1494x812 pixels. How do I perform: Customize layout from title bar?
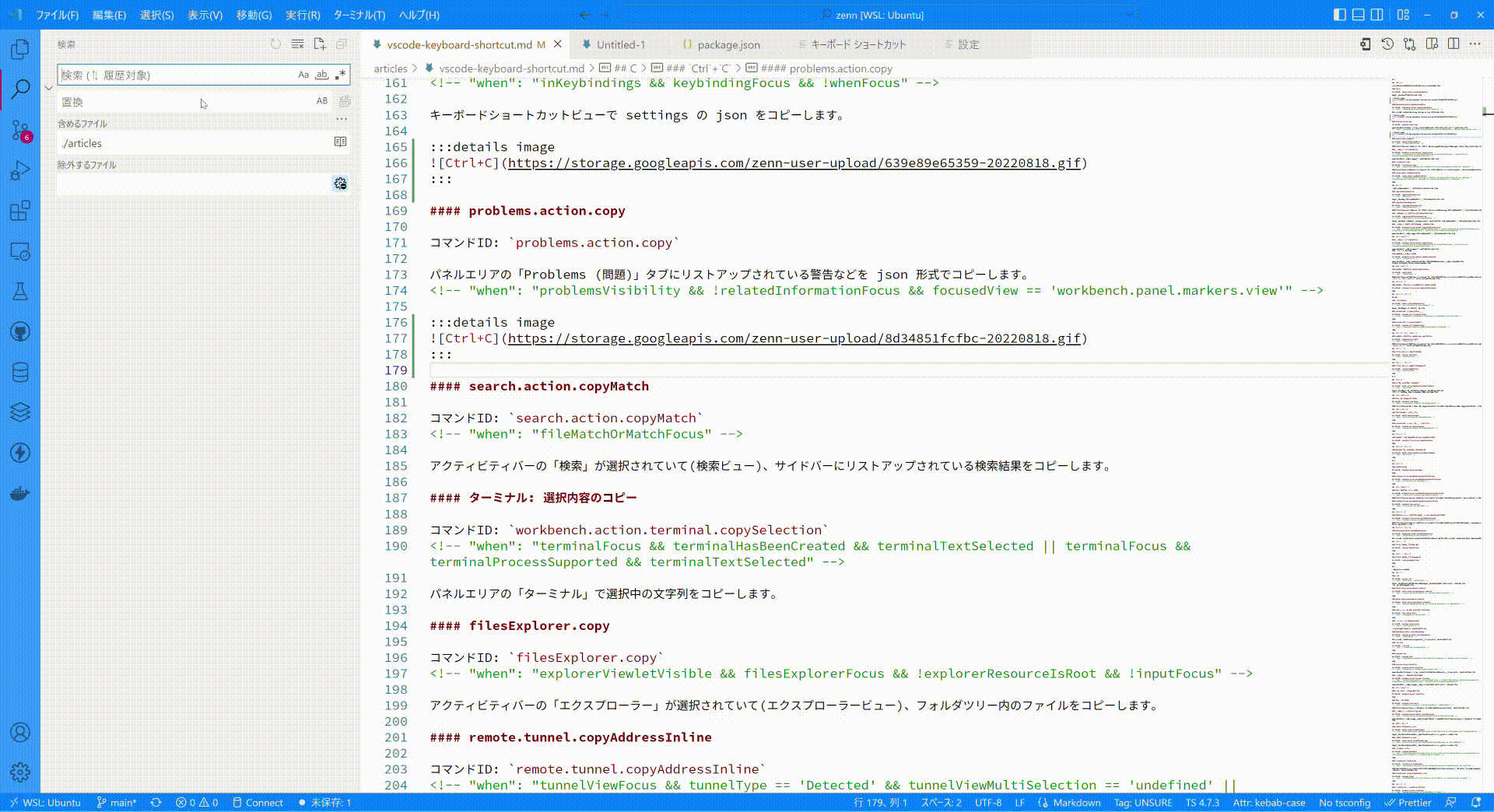[x=1403, y=15]
